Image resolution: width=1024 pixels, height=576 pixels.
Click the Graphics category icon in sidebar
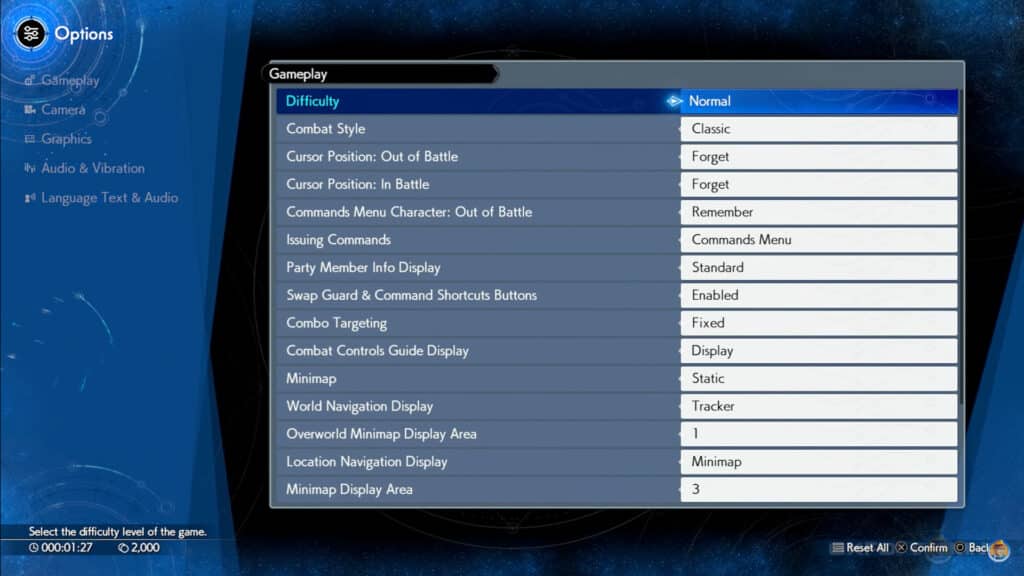(x=29, y=138)
